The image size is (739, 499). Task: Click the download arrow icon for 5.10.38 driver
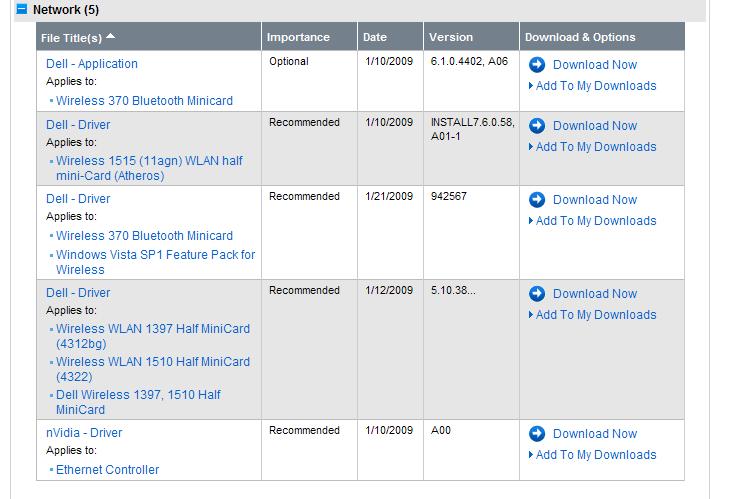(x=537, y=294)
